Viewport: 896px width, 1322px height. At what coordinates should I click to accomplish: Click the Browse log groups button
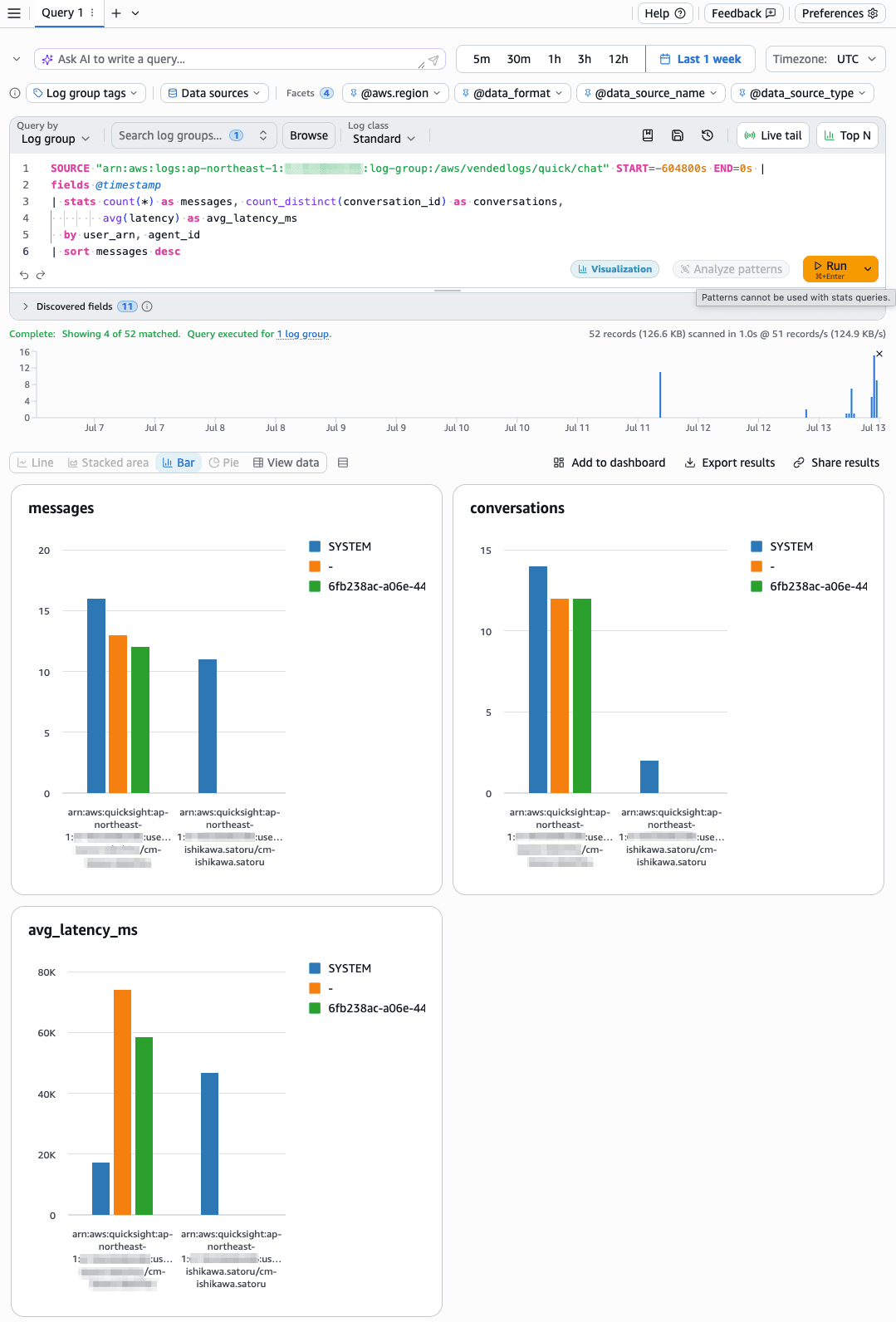point(309,135)
